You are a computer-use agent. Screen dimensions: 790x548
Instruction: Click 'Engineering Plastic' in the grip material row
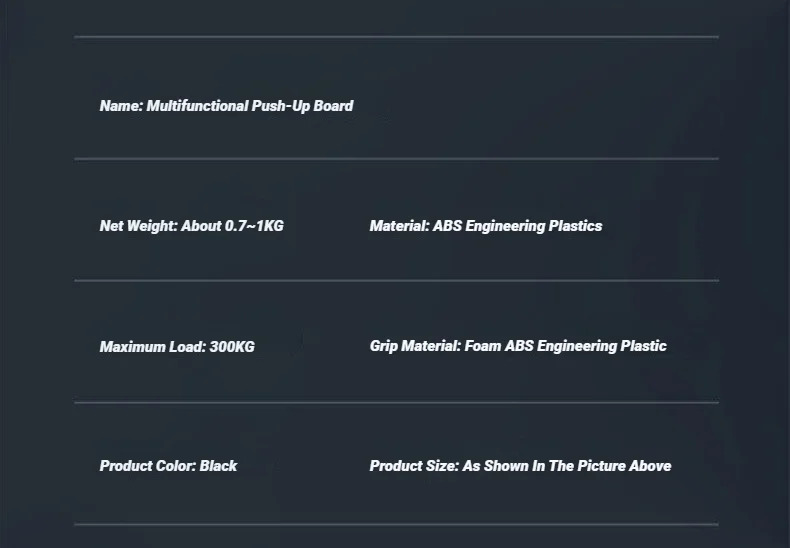click(x=602, y=346)
